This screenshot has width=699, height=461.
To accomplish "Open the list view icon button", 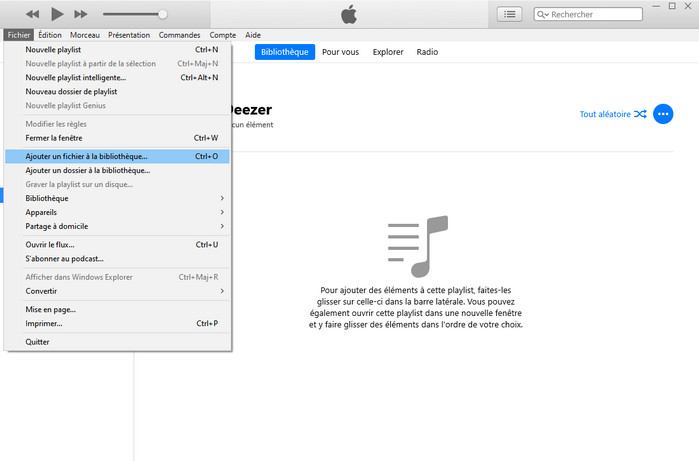I will (510, 14).
